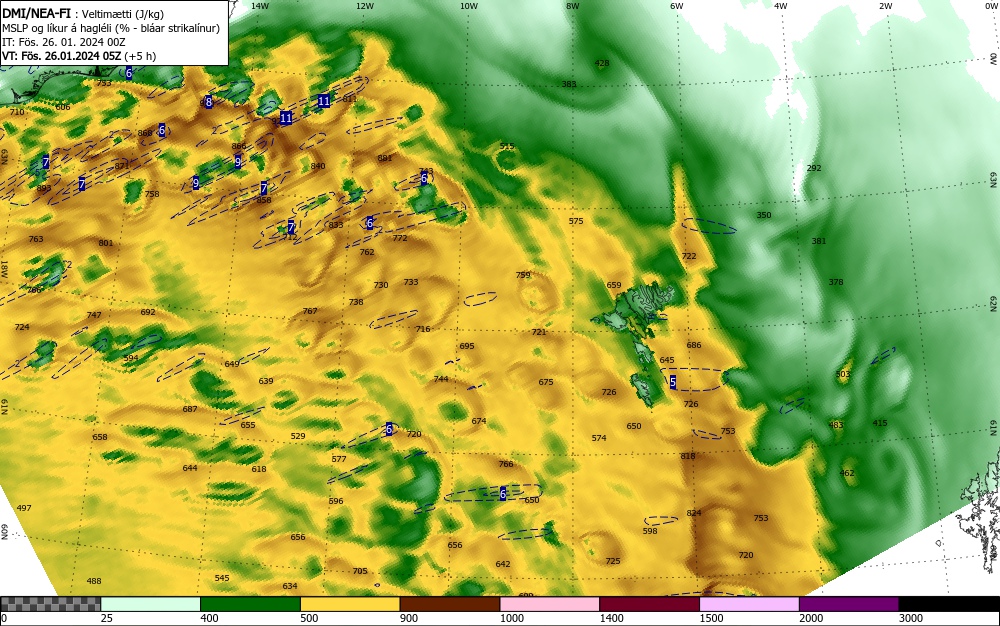Screen dimensions: 1000x626
Task: Click the map value '824'
Action: click(694, 513)
